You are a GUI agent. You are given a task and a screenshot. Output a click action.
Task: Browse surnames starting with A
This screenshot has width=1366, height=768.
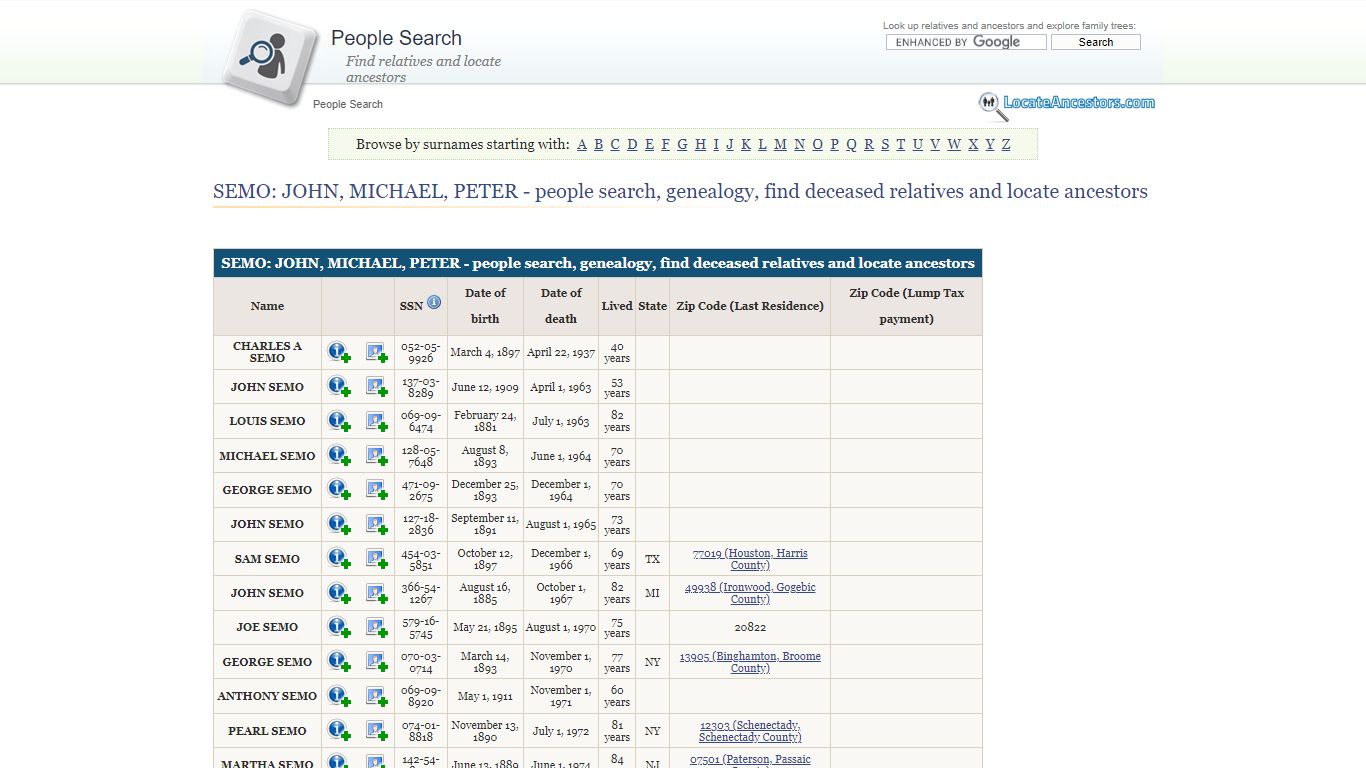[x=582, y=144]
